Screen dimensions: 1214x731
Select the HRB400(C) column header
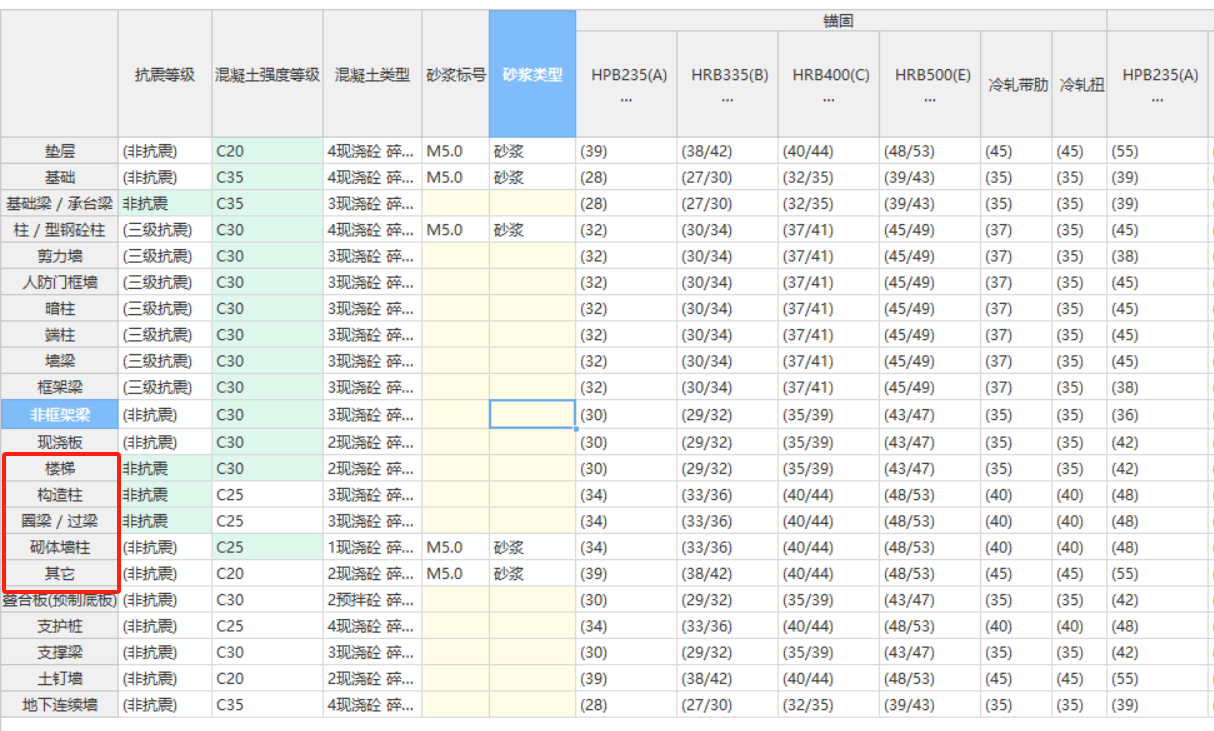point(830,84)
